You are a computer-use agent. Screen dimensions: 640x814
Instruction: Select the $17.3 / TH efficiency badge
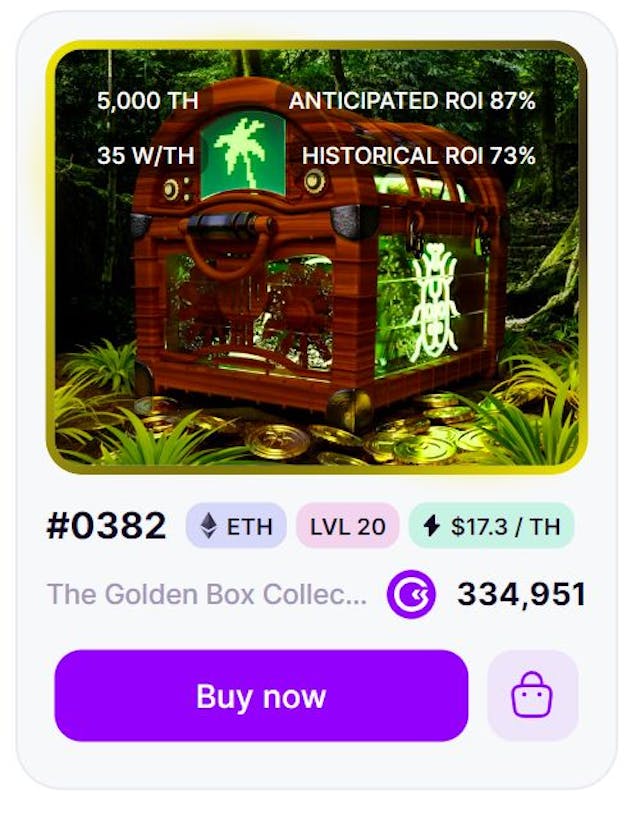(492, 525)
